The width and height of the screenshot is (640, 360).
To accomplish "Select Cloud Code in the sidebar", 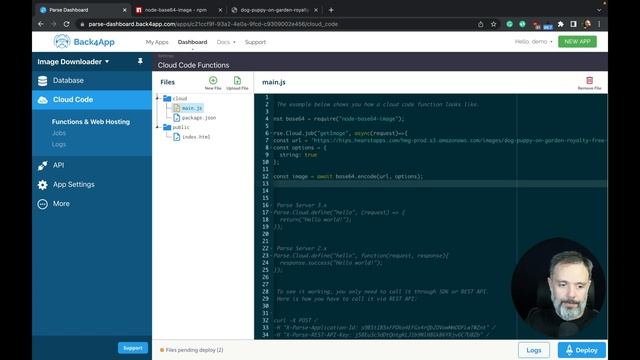I will (x=92, y=100).
